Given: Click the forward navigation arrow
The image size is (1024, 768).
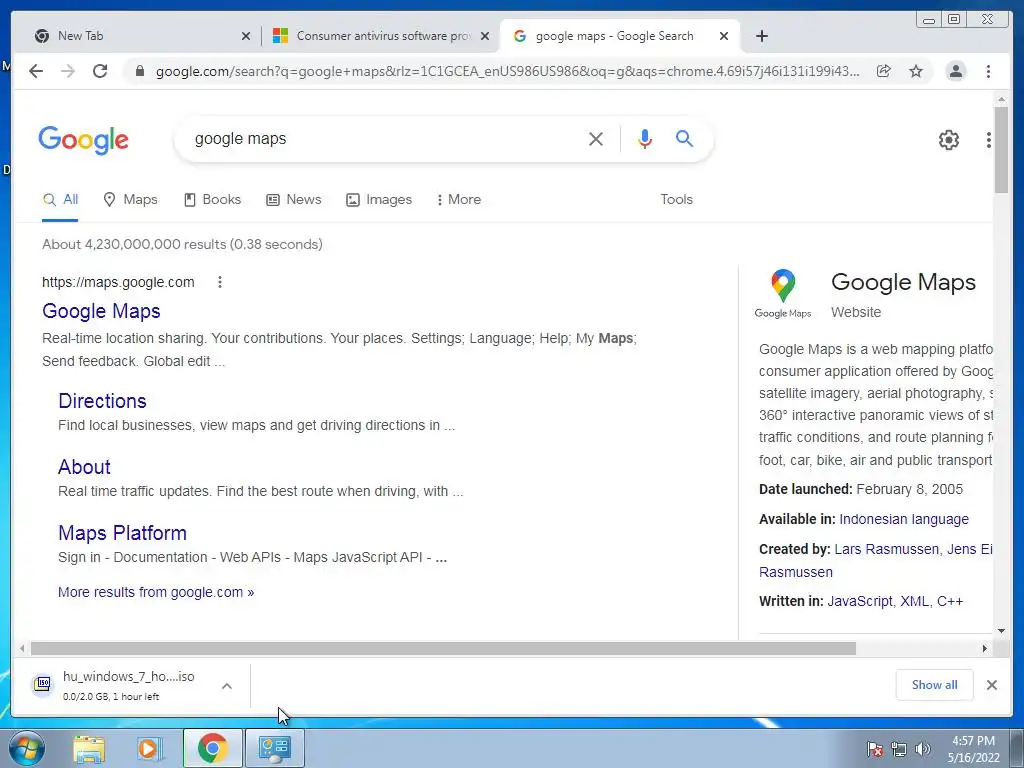Looking at the screenshot, I should pyautogui.click(x=68, y=71).
